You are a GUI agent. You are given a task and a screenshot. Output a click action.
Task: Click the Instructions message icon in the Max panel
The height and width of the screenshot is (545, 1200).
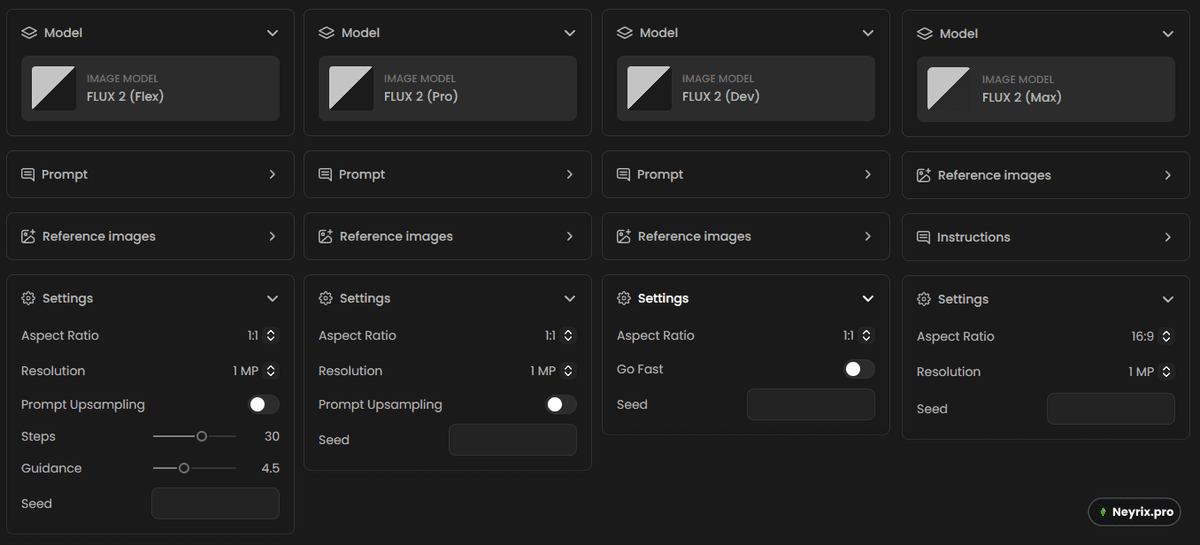pos(924,237)
